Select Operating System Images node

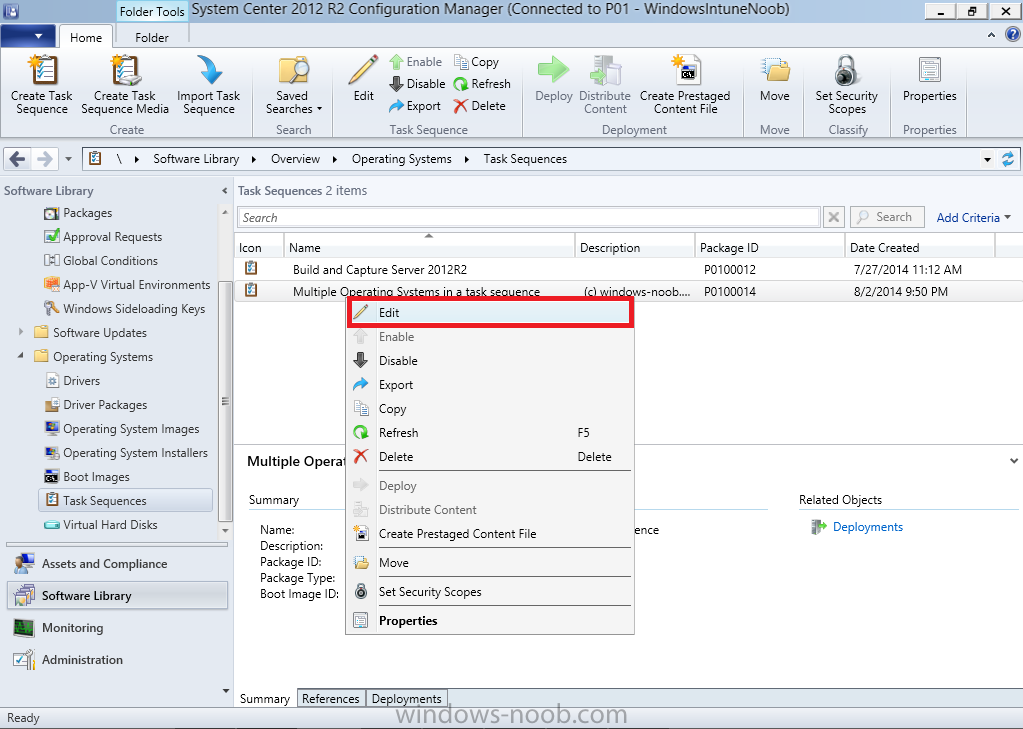[131, 429]
